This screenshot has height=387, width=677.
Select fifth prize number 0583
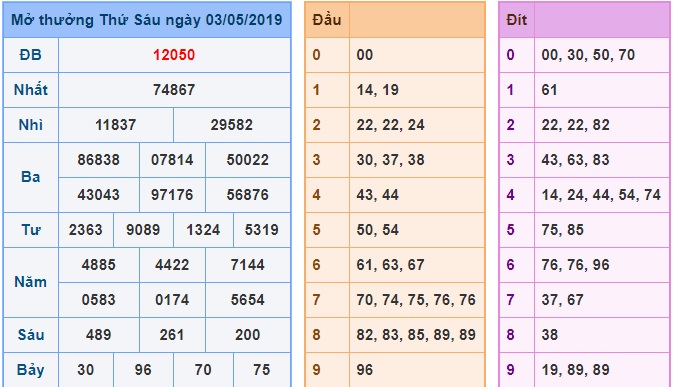click(98, 300)
